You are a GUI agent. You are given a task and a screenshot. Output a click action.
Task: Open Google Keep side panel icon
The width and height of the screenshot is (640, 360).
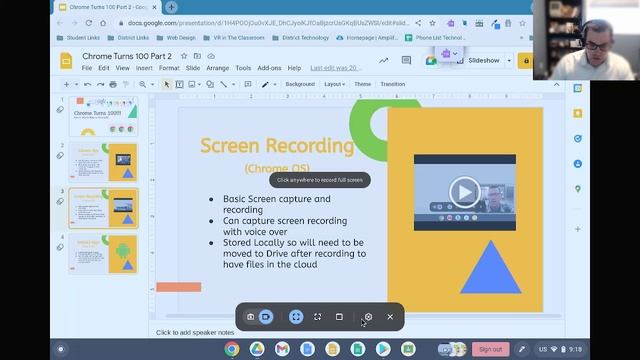click(578, 113)
